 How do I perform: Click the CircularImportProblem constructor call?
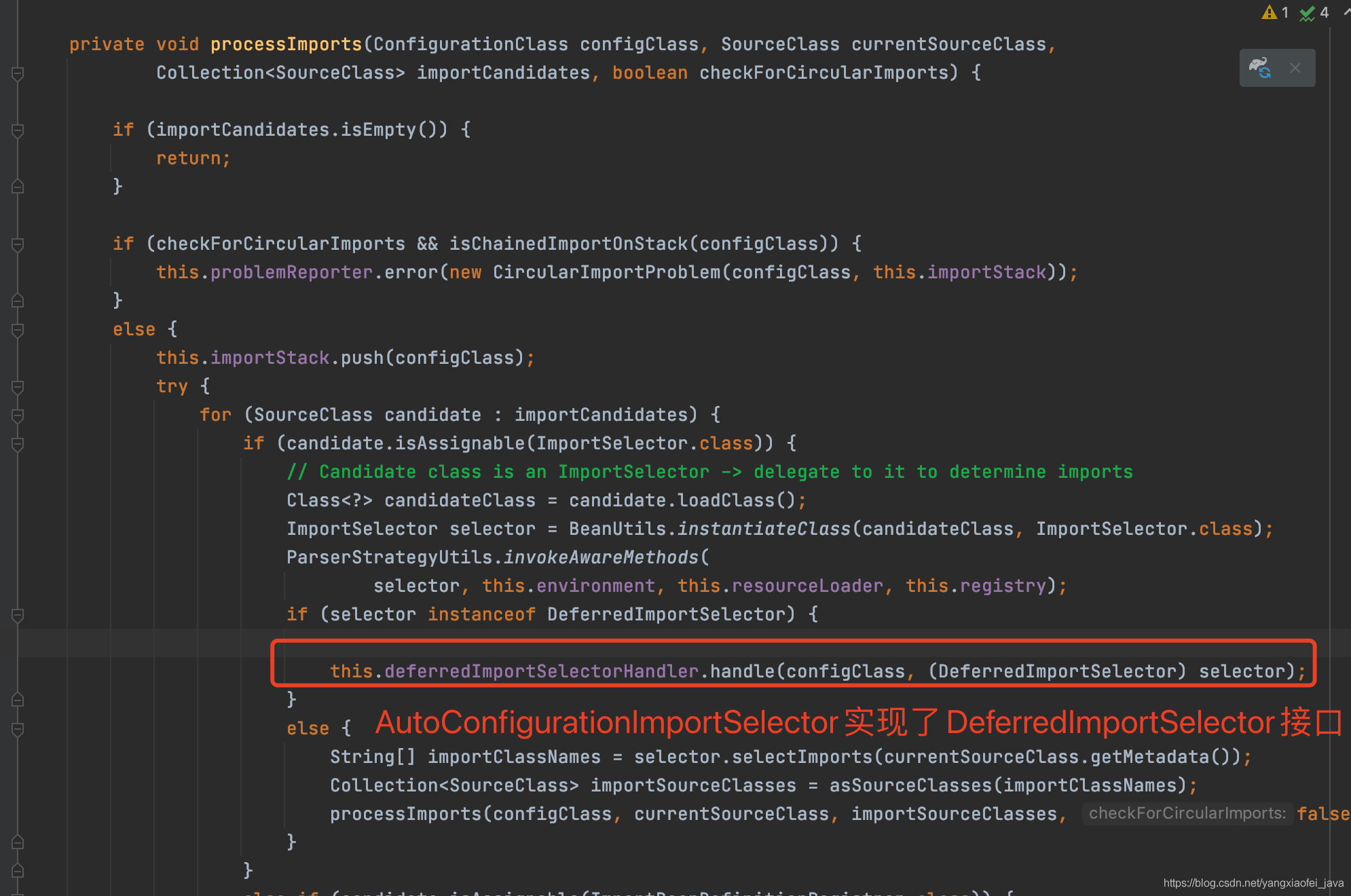point(607,273)
